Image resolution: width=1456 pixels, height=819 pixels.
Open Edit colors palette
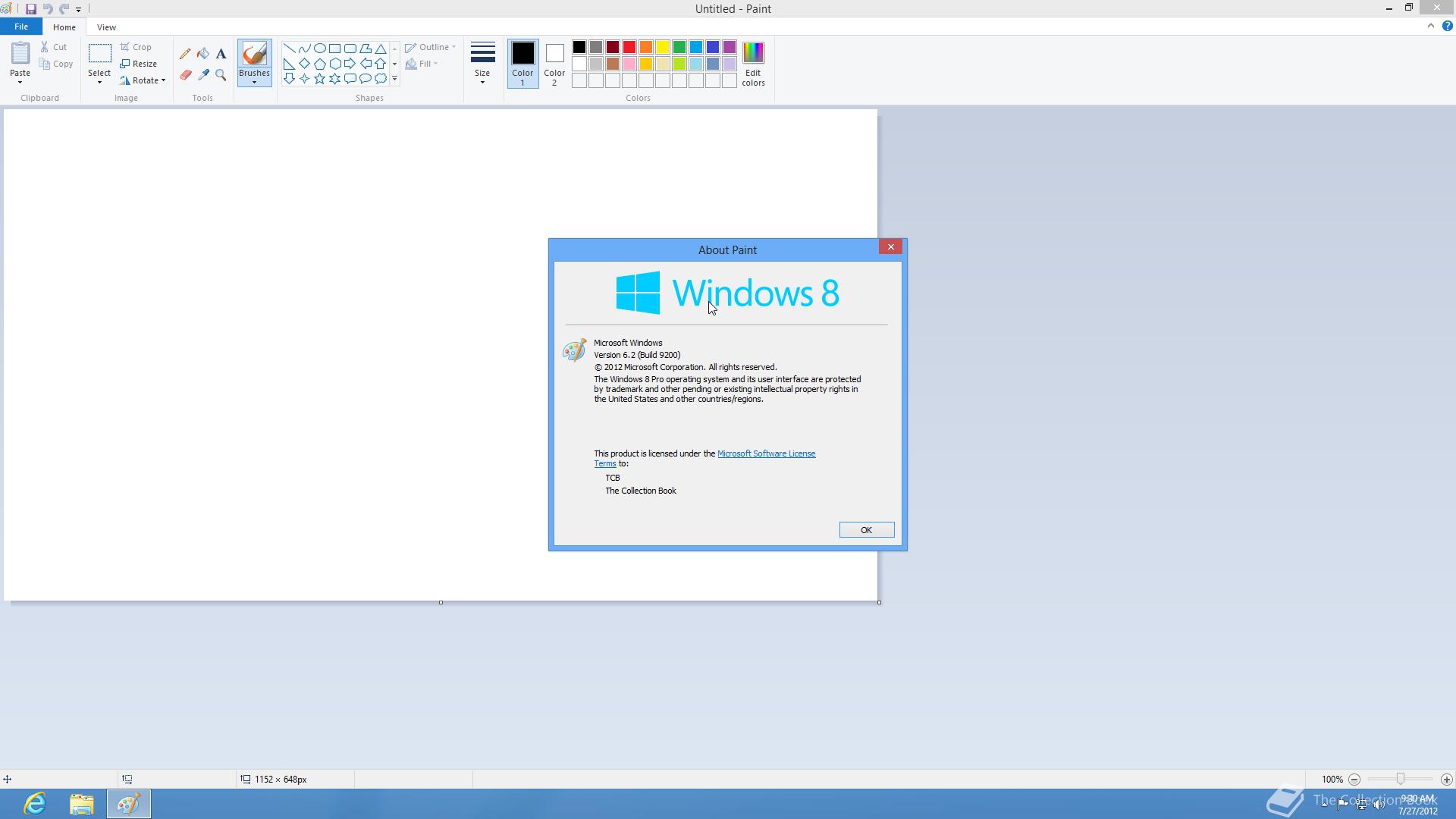(x=753, y=64)
